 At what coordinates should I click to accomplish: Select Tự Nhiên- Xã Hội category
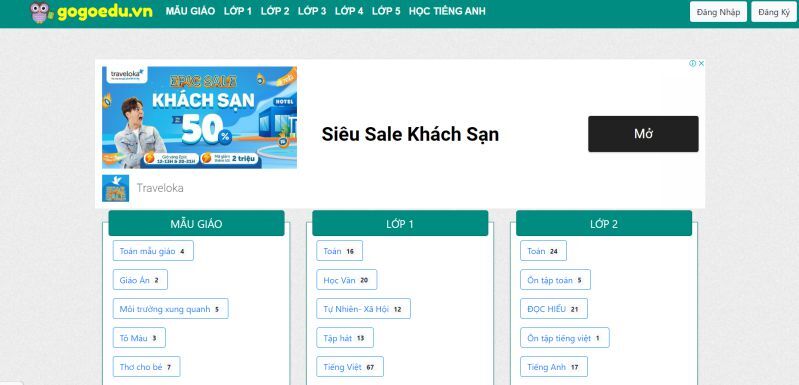click(363, 309)
